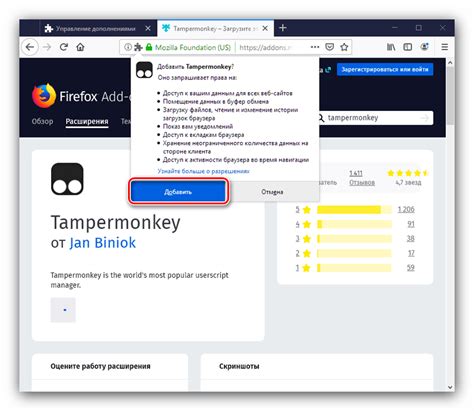
Task: Open the 38 three-star reviews count
Action: click(x=411, y=239)
